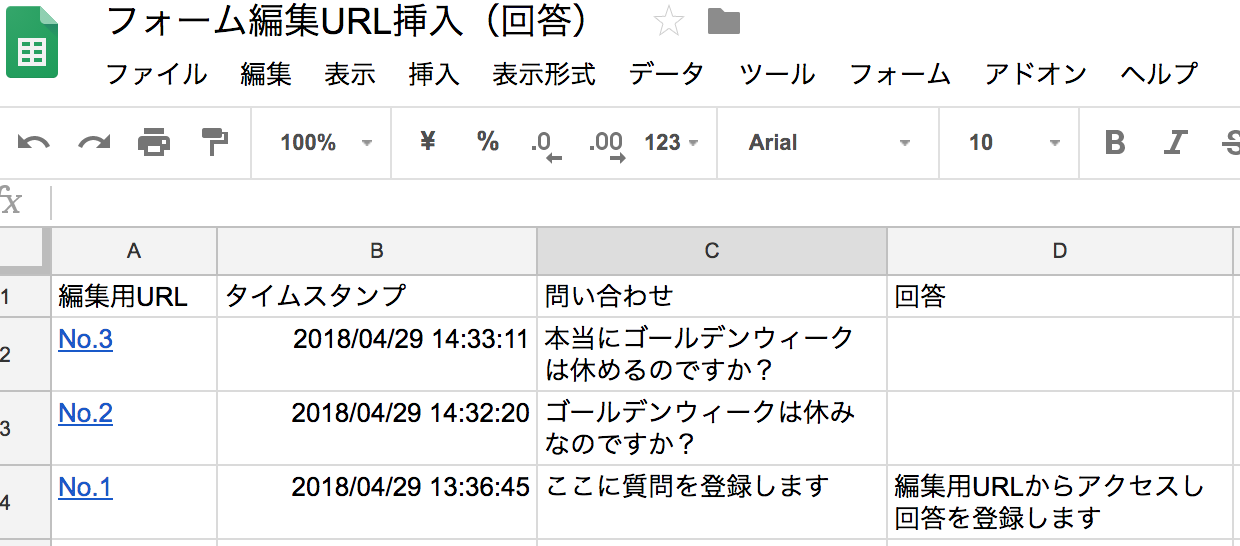Image resolution: width=1240 pixels, height=546 pixels.
Task: Select empty 回答 cell in No.2 row
Action: point(1060,428)
